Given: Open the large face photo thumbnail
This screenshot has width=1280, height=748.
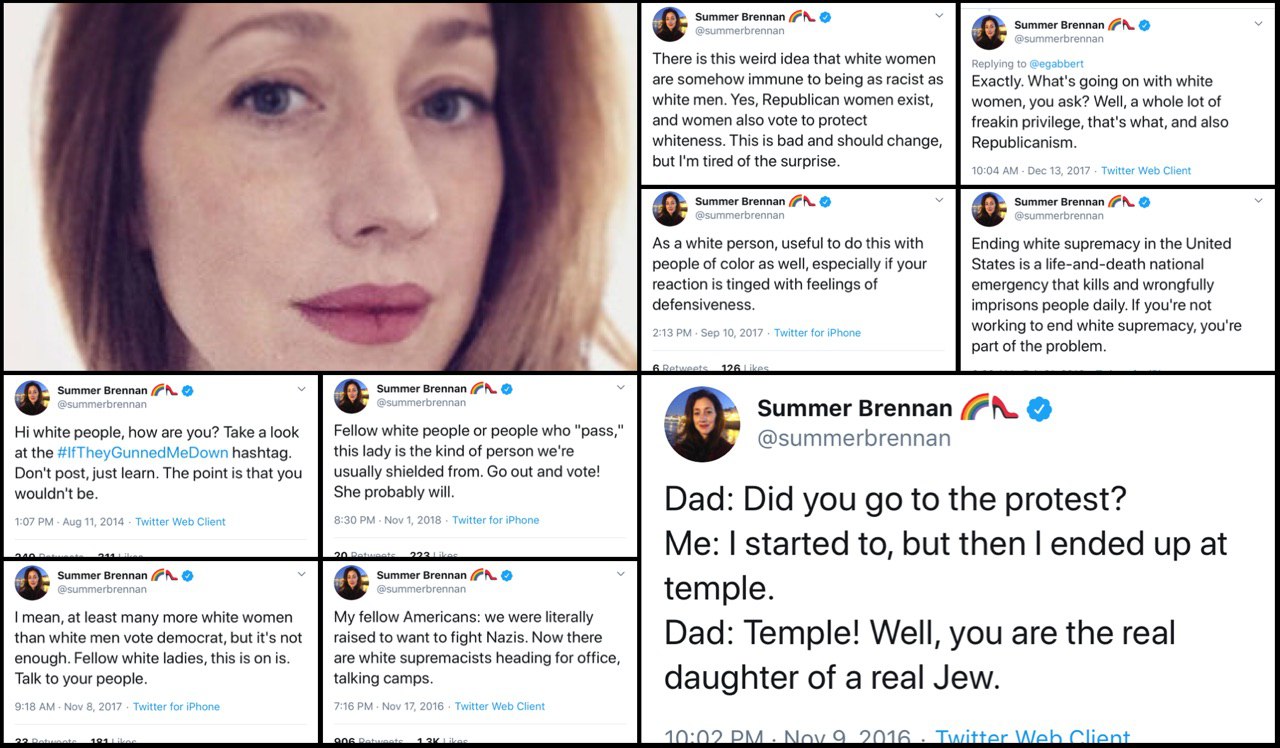Looking at the screenshot, I should coord(319,186).
